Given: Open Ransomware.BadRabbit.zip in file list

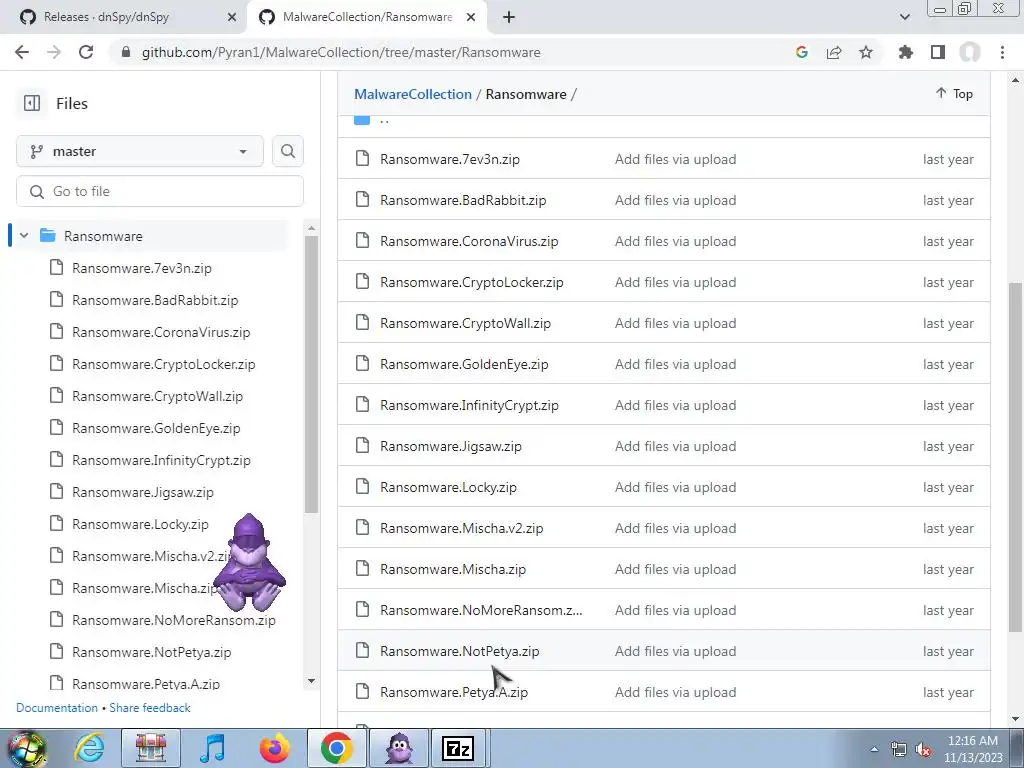Looking at the screenshot, I should (x=463, y=200).
